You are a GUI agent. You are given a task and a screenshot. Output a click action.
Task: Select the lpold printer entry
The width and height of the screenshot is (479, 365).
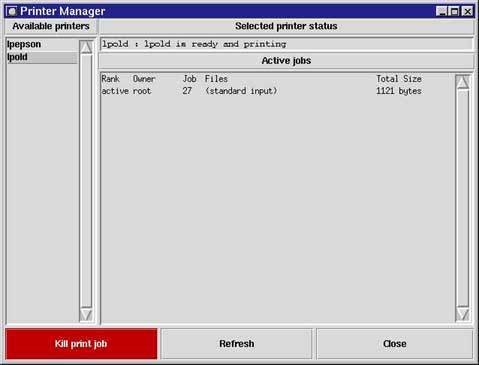pos(42,57)
